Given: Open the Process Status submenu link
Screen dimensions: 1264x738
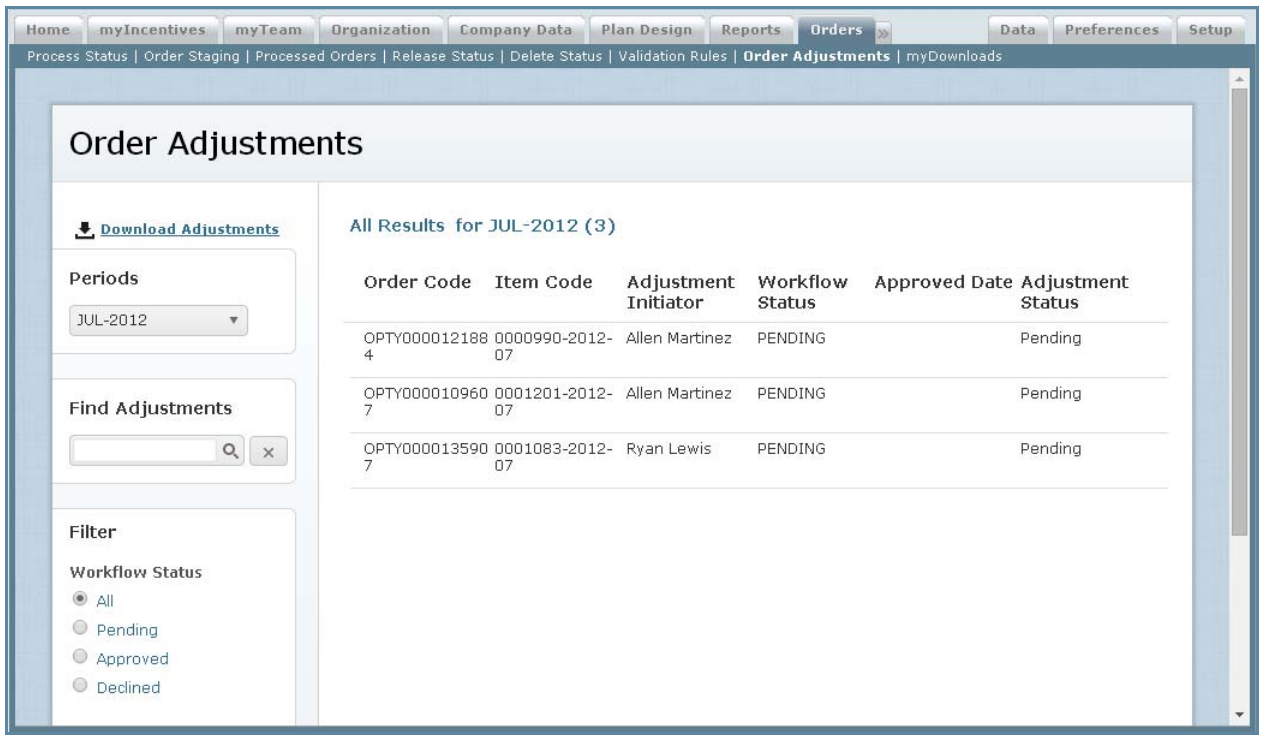Looking at the screenshot, I should [80, 56].
